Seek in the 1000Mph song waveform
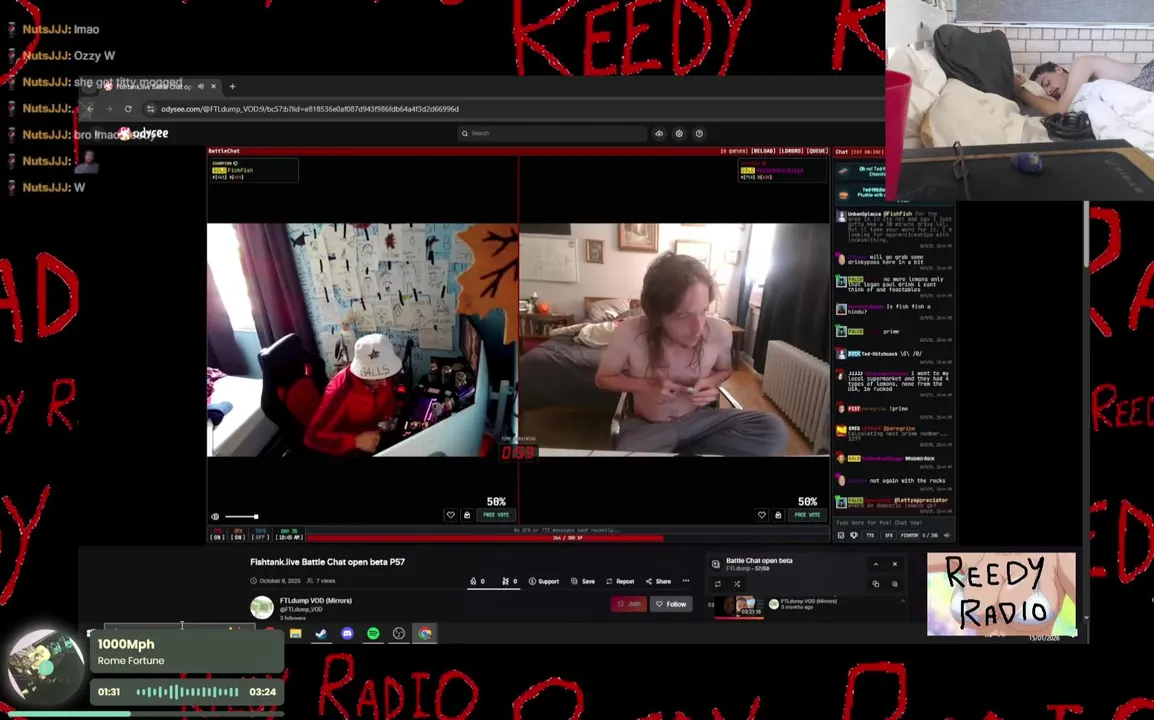Viewport: 1154px width, 720px height. pos(187,692)
